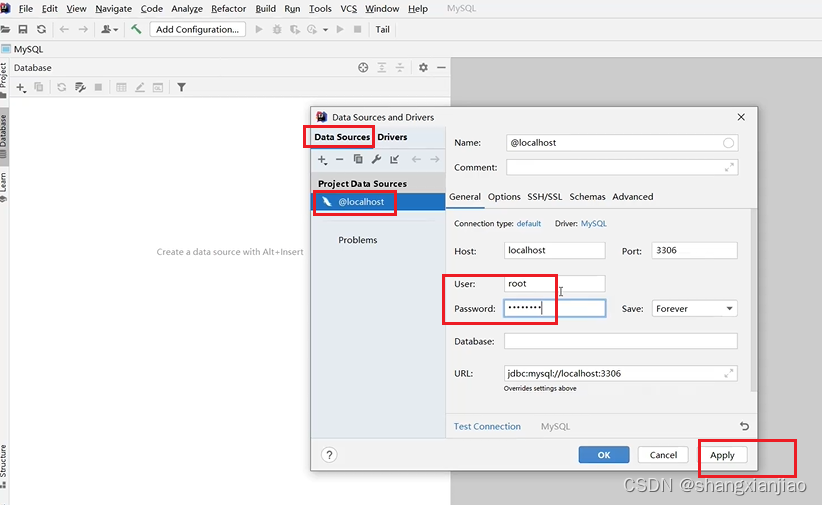Switch to the Schemas tab
The width and height of the screenshot is (822, 505).
click(x=587, y=197)
